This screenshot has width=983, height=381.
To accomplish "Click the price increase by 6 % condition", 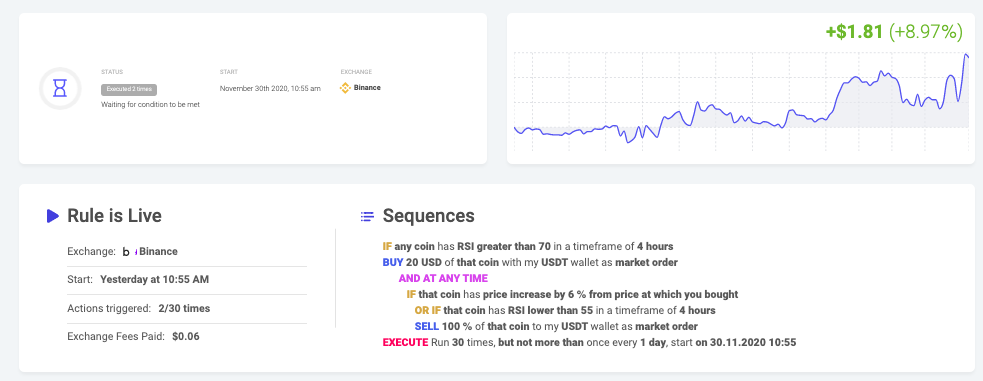I will pos(572,295).
